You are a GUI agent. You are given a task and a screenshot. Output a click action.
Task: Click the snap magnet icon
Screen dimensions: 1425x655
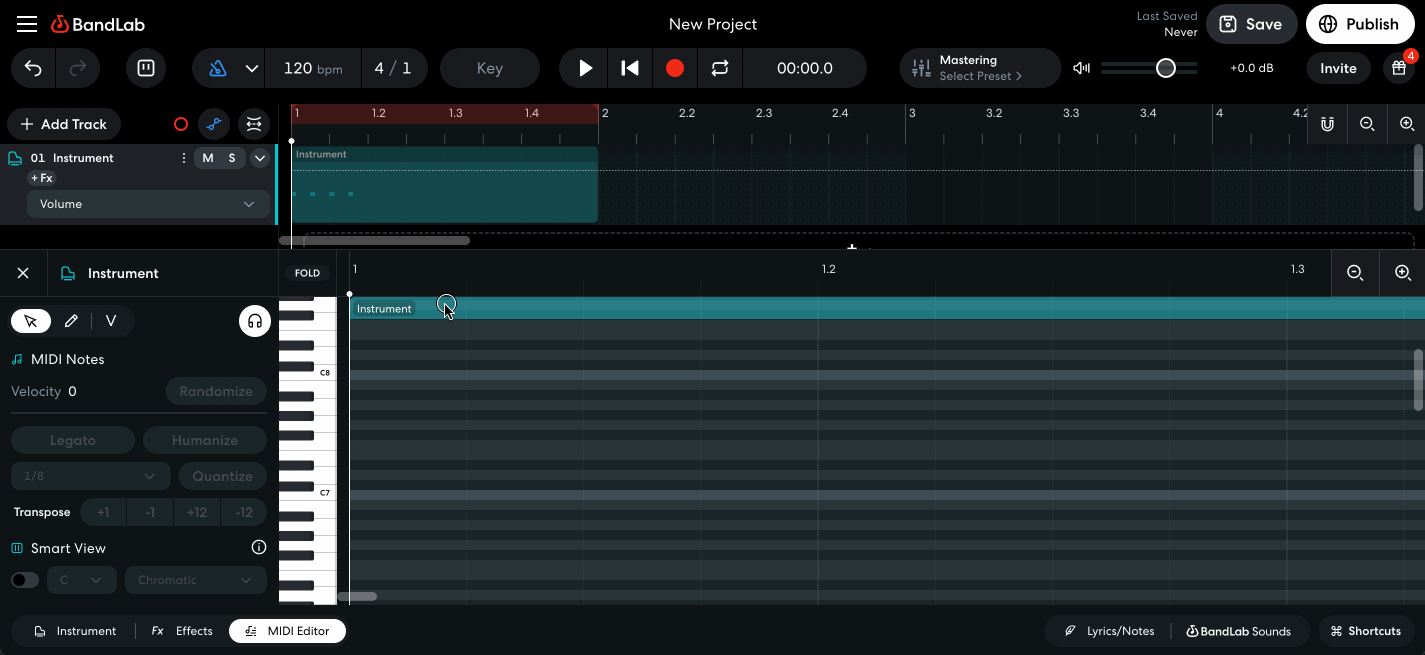pos(1327,124)
